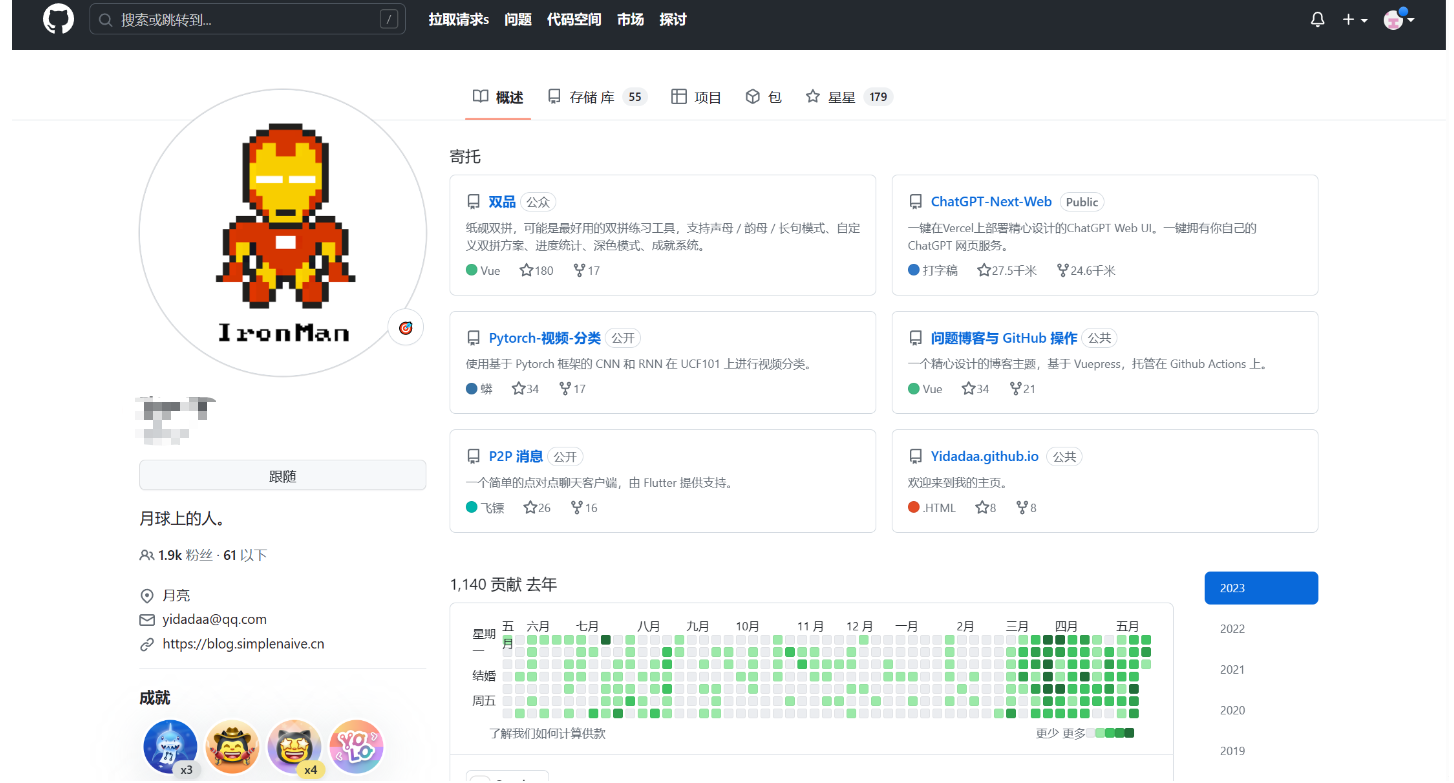The height and width of the screenshot is (783, 1454).
Task: Open 了解我们如何计算供款 link
Action: click(547, 734)
